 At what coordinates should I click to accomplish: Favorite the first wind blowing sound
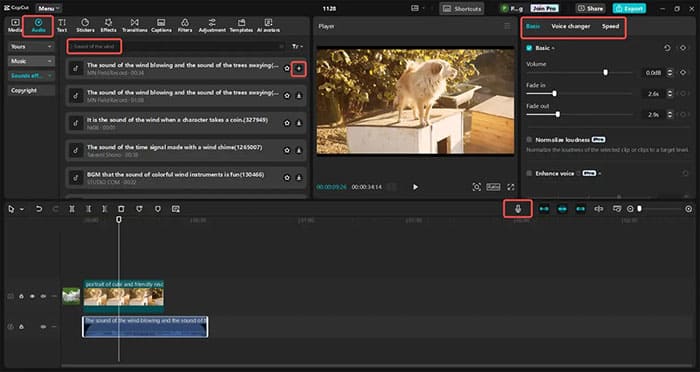pos(287,68)
